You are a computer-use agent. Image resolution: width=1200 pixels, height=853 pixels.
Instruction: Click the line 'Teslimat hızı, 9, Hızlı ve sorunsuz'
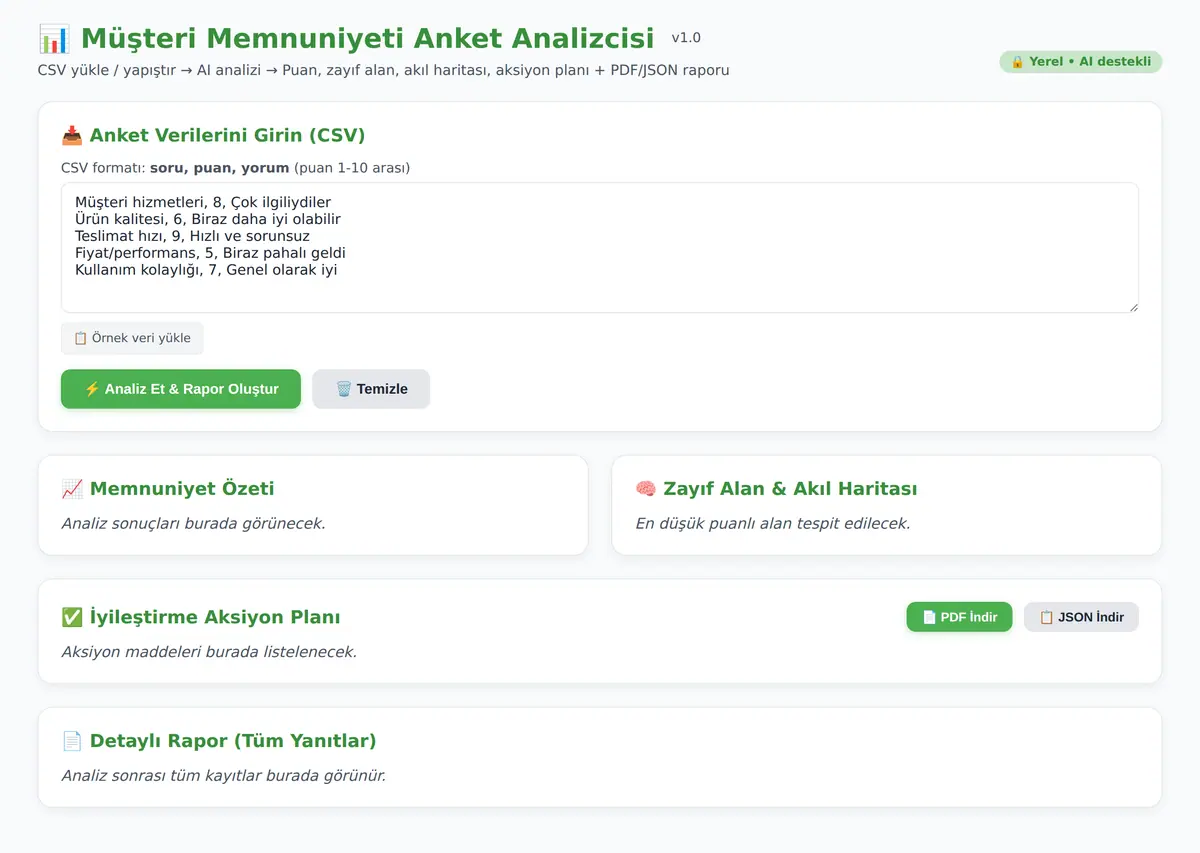[192, 236]
